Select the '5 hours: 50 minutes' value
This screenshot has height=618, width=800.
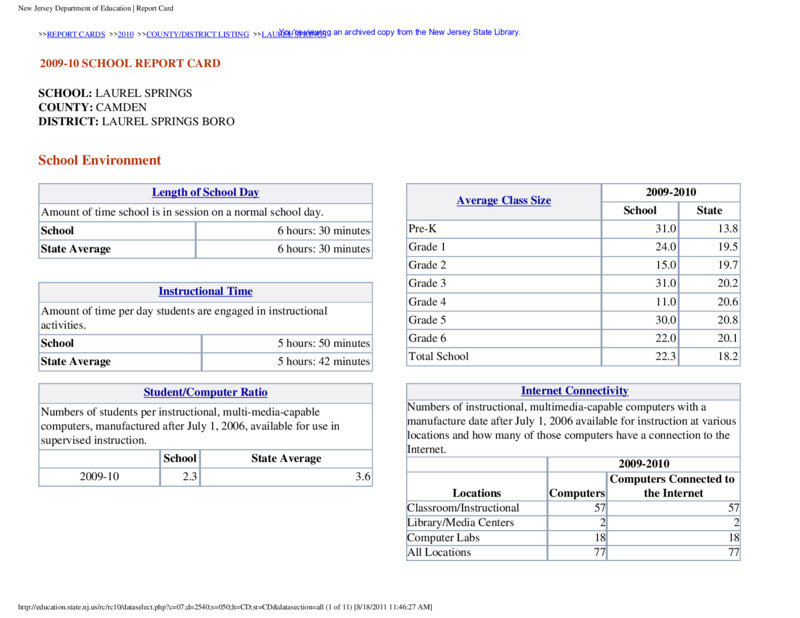(323, 343)
